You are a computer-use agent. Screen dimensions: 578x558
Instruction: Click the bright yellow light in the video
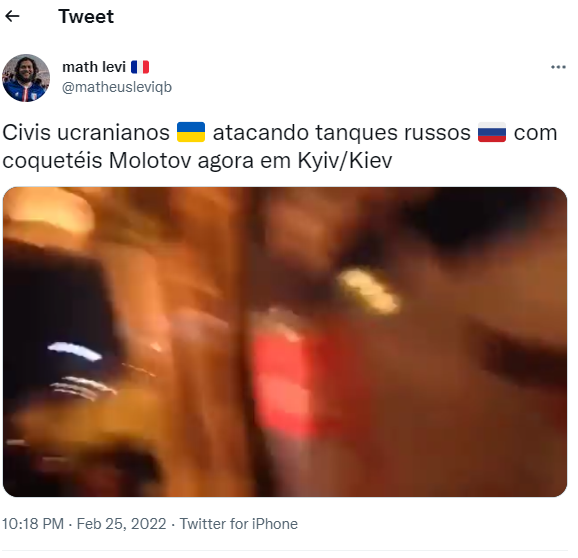click(x=369, y=291)
